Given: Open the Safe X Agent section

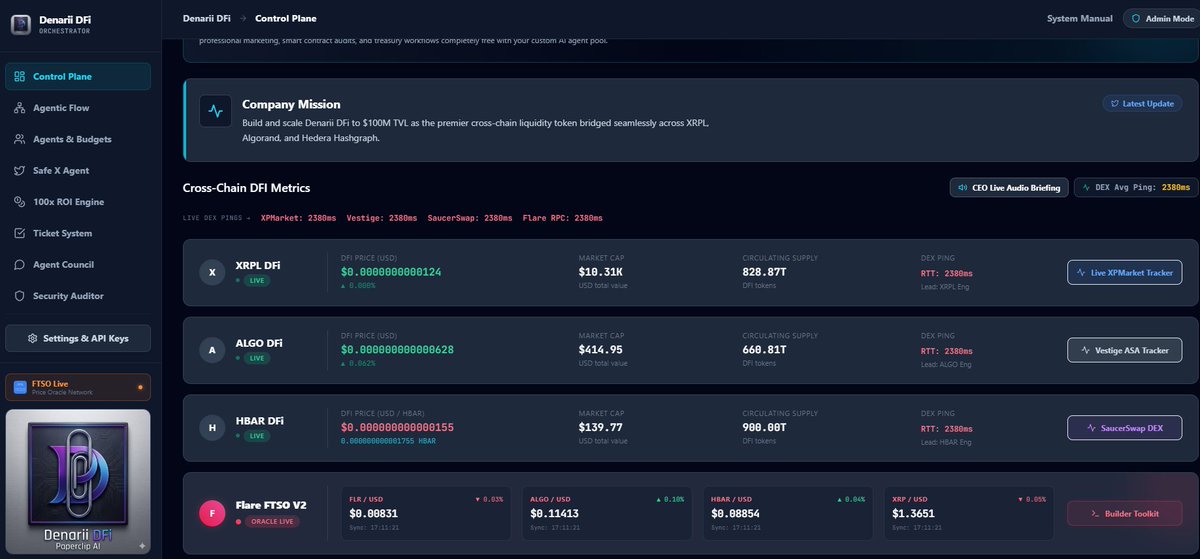Looking at the screenshot, I should tap(78, 171).
